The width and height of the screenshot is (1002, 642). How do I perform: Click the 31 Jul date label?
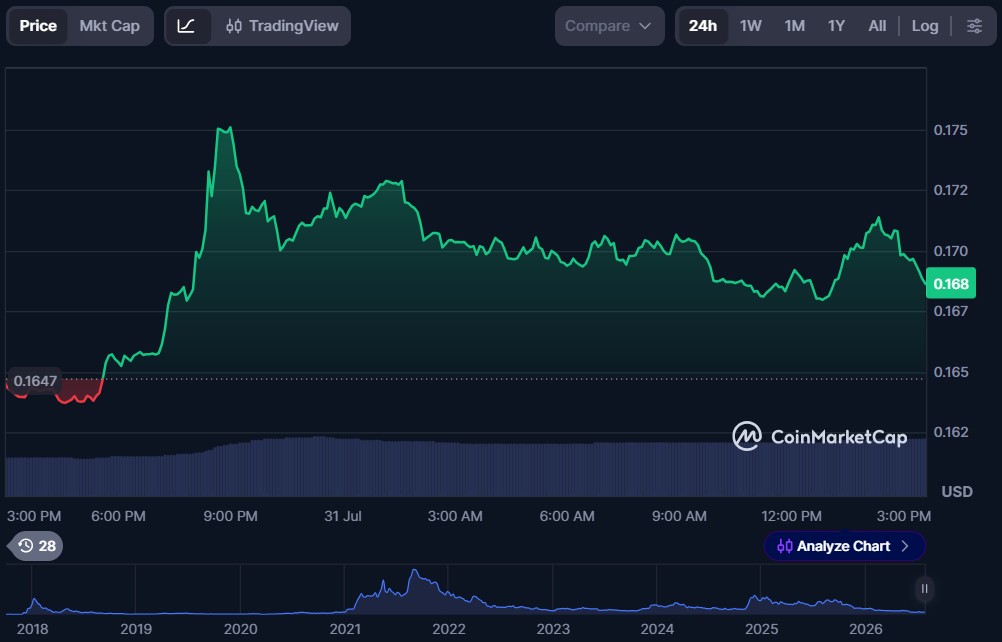(x=343, y=516)
